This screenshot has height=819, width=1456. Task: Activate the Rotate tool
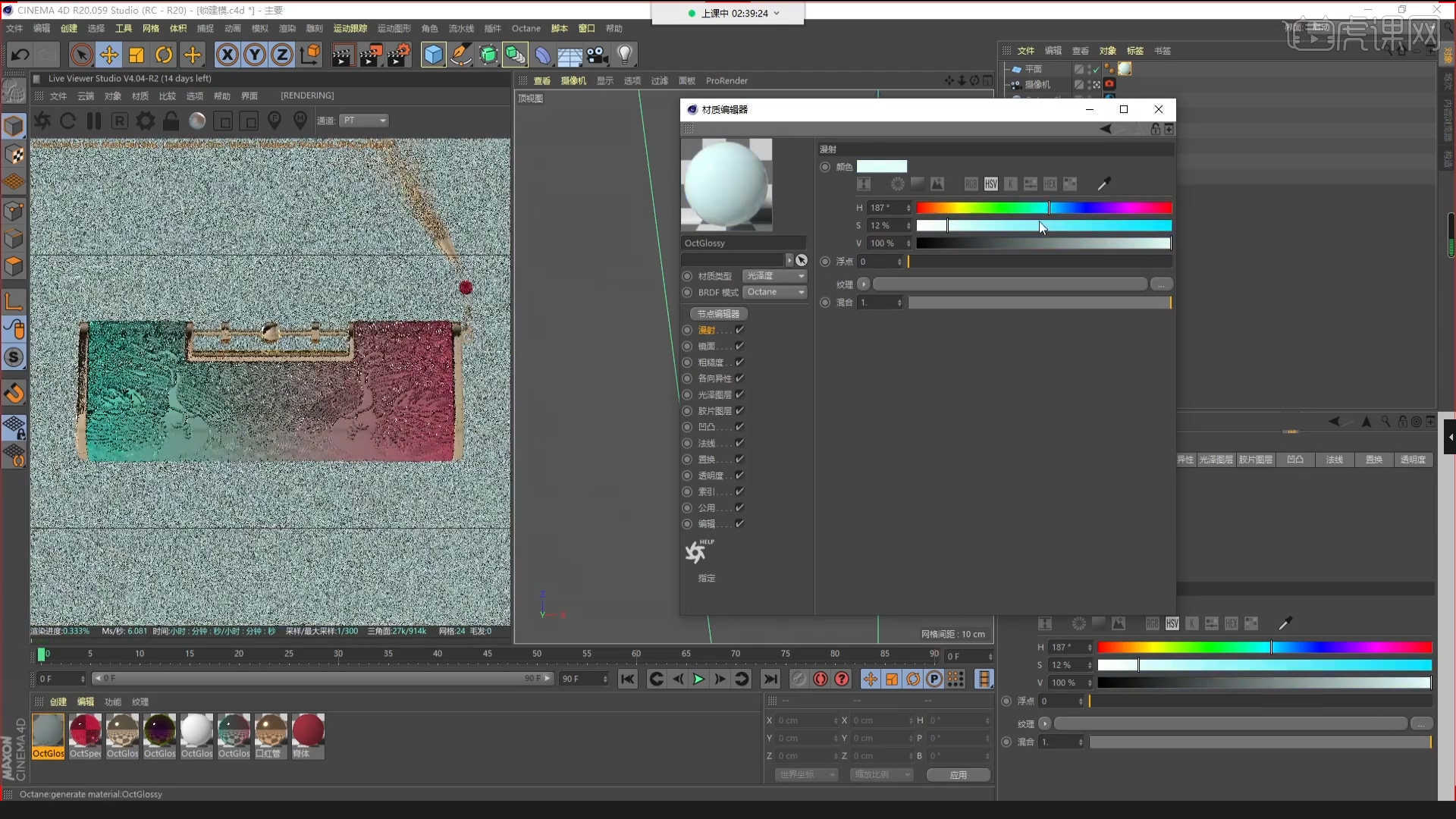164,55
